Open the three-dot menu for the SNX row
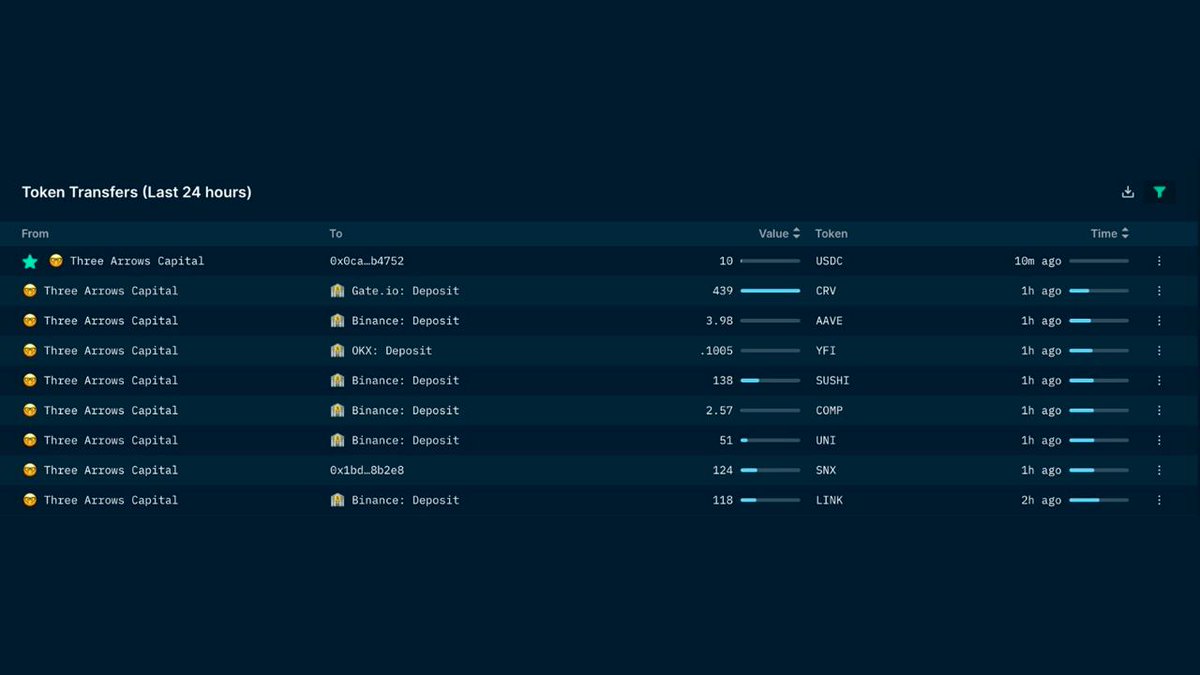This screenshot has width=1200, height=675. point(1159,470)
